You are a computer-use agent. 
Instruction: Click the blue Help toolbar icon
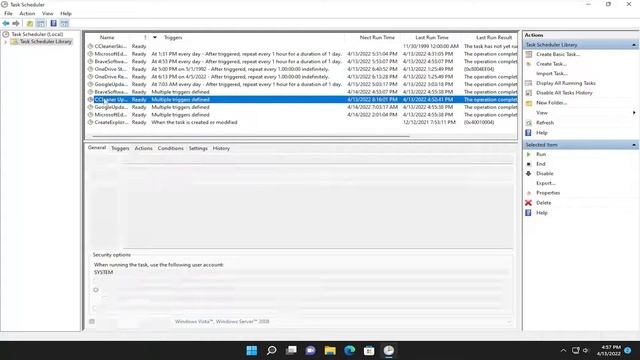coord(53,24)
